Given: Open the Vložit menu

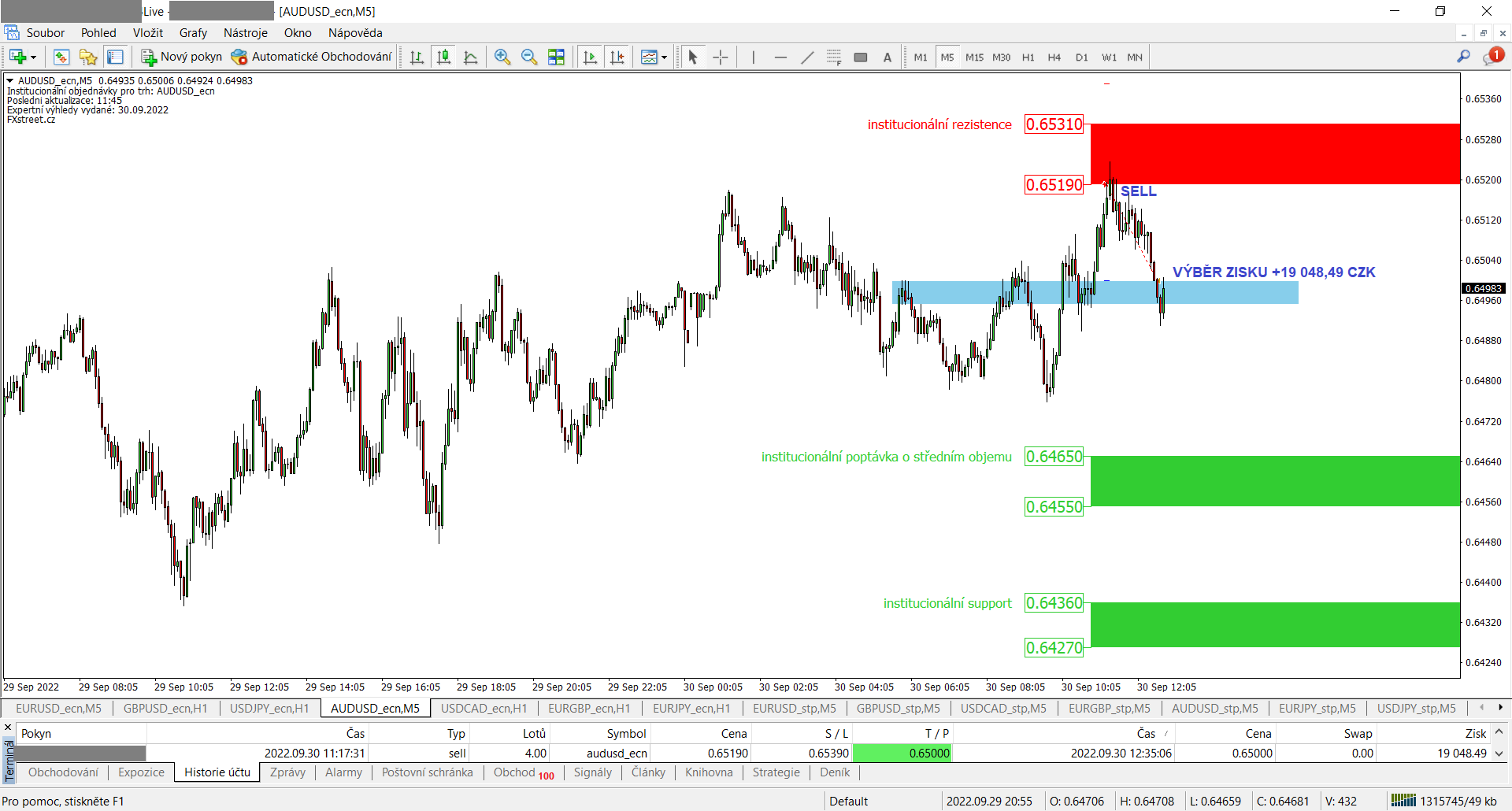Looking at the screenshot, I should tap(148, 32).
